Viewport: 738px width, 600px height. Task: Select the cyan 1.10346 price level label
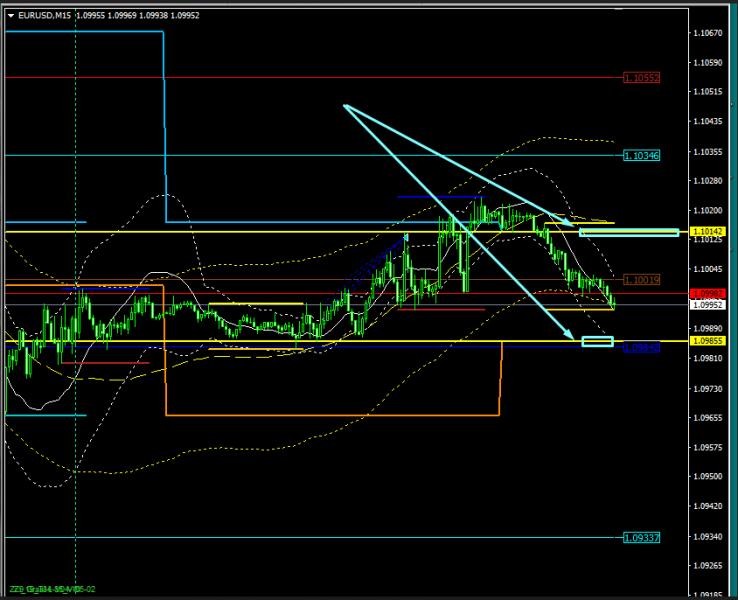pos(641,155)
